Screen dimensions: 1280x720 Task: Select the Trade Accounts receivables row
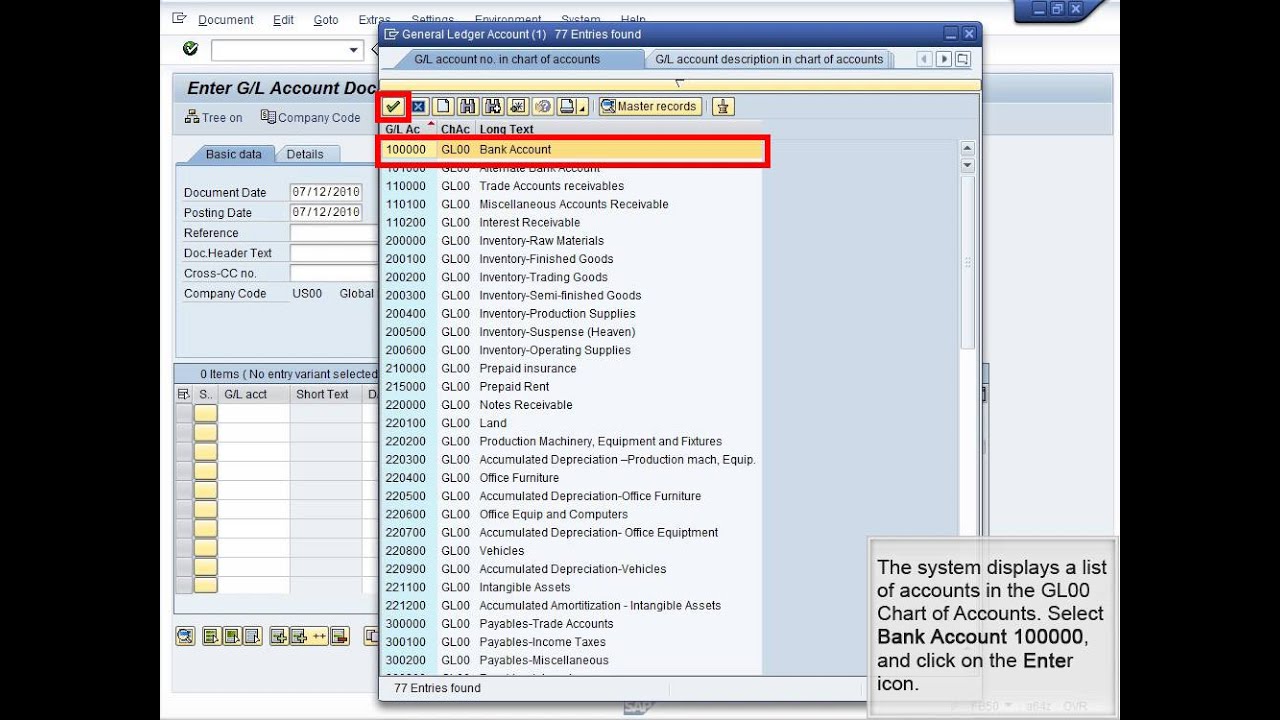point(571,186)
